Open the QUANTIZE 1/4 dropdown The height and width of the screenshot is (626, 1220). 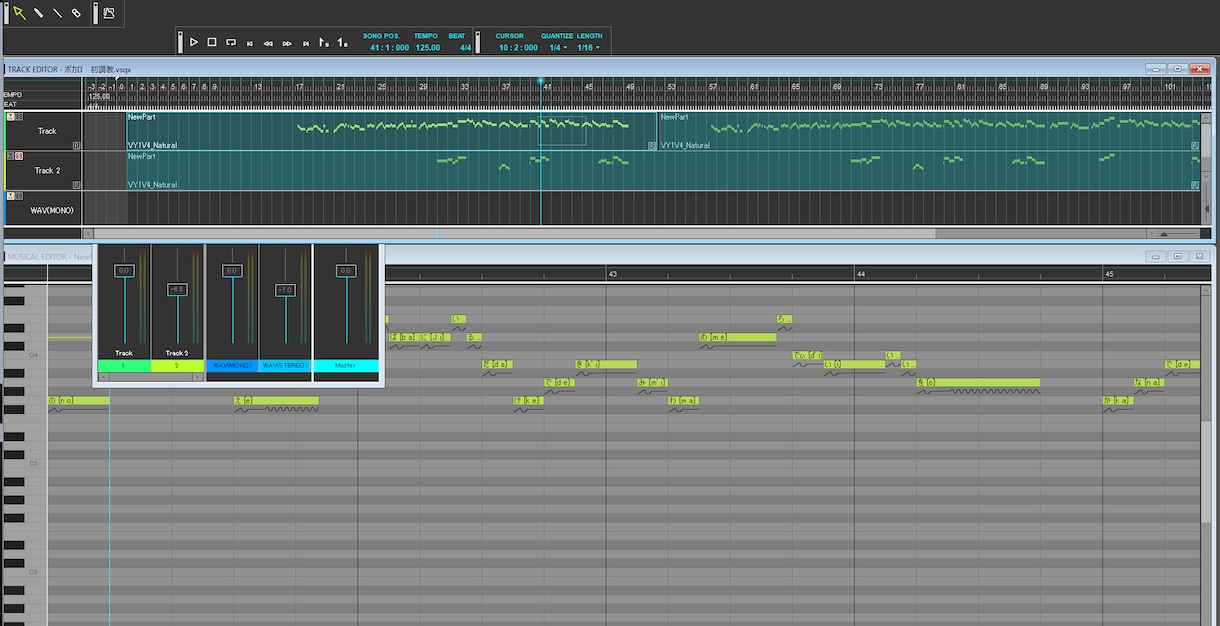coord(558,47)
